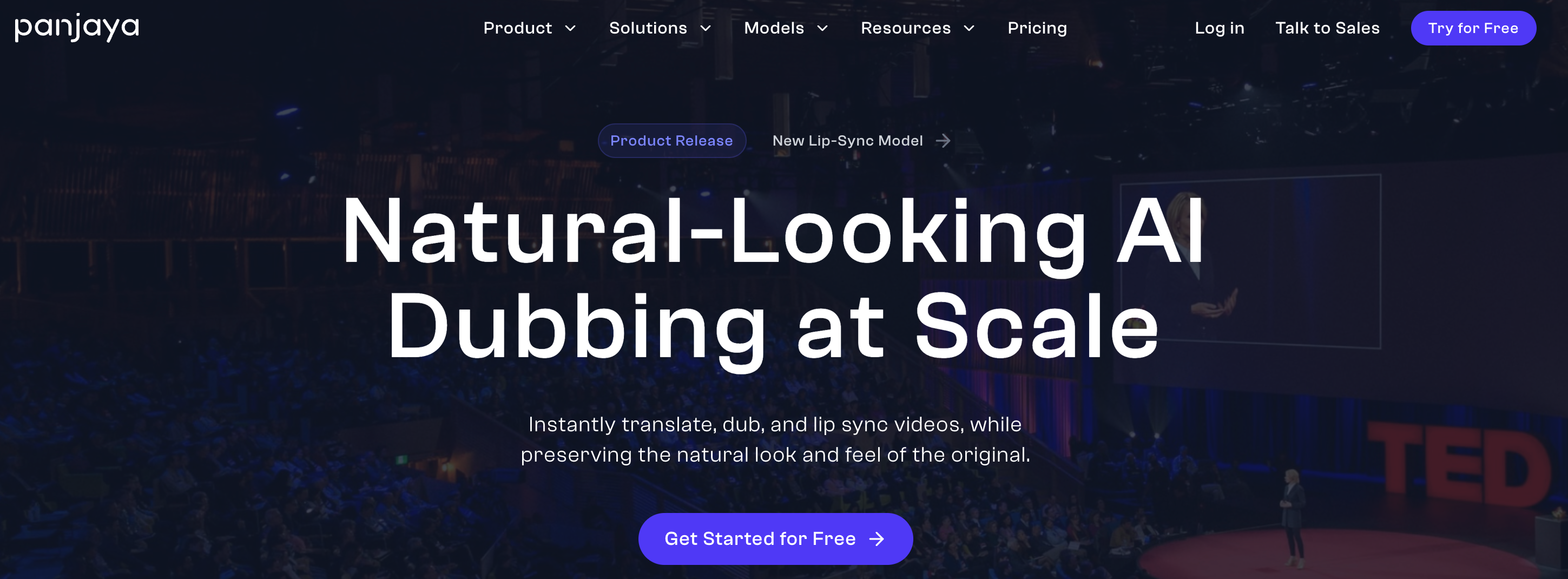
Task: Click the TED speaker video preview frame
Action: click(1250, 261)
